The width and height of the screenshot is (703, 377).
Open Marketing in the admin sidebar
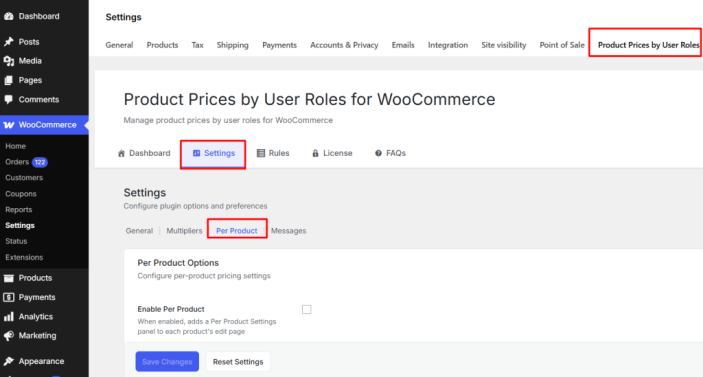click(x=37, y=336)
